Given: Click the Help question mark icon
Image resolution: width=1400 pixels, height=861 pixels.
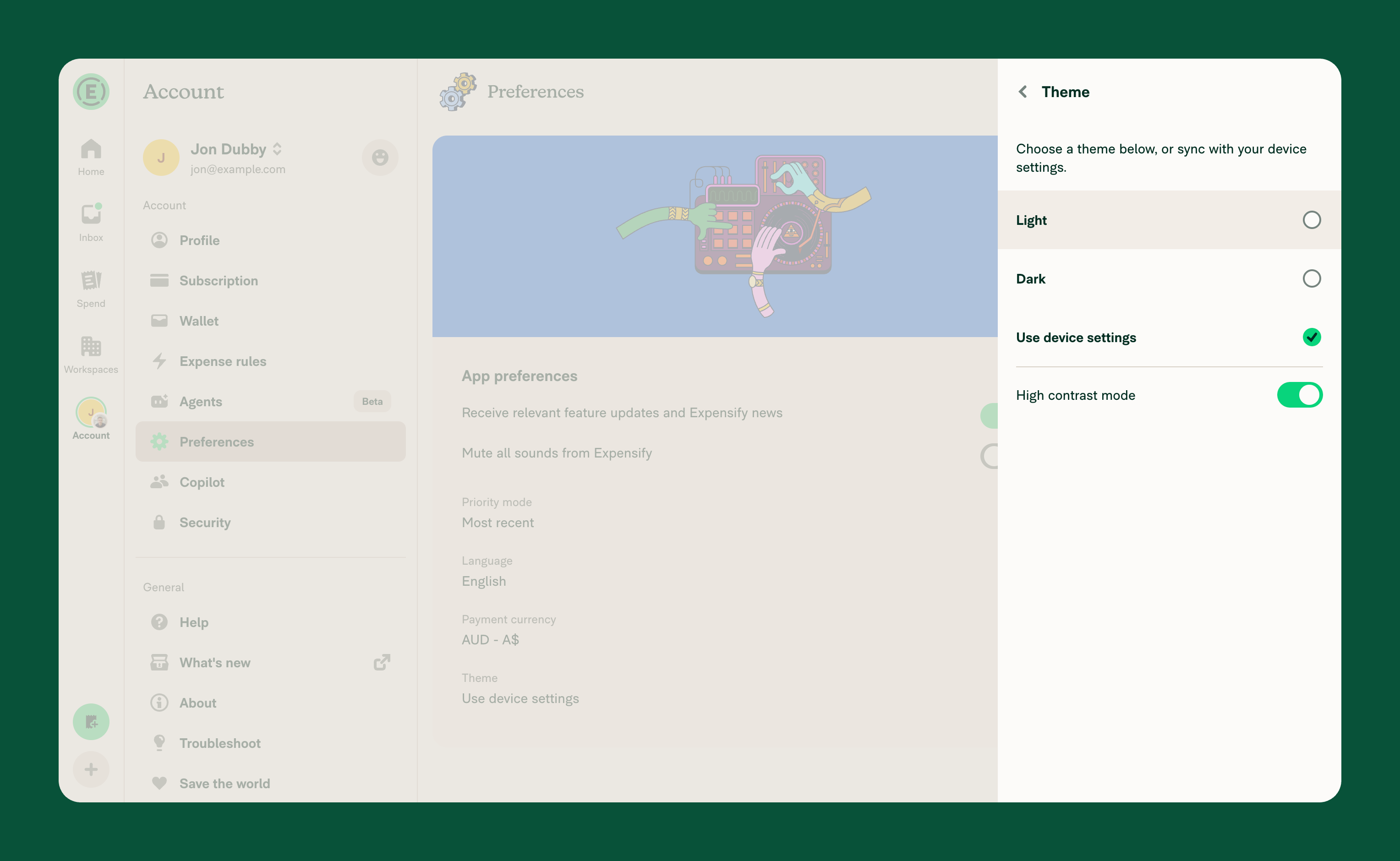Looking at the screenshot, I should tap(159, 622).
